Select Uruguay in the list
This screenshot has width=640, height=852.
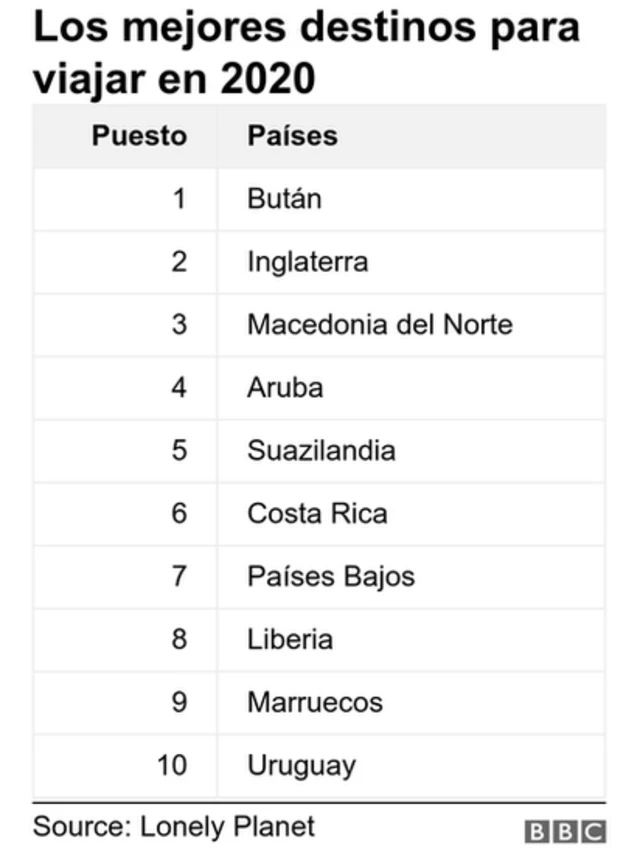301,766
